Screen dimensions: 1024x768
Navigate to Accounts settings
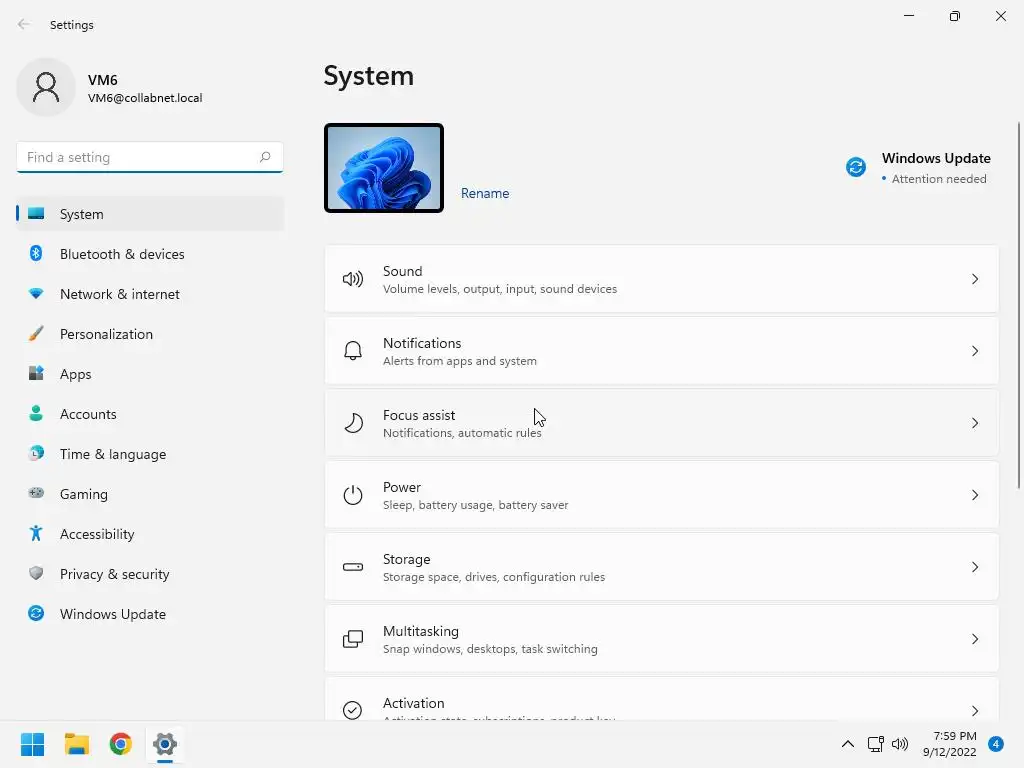150,414
